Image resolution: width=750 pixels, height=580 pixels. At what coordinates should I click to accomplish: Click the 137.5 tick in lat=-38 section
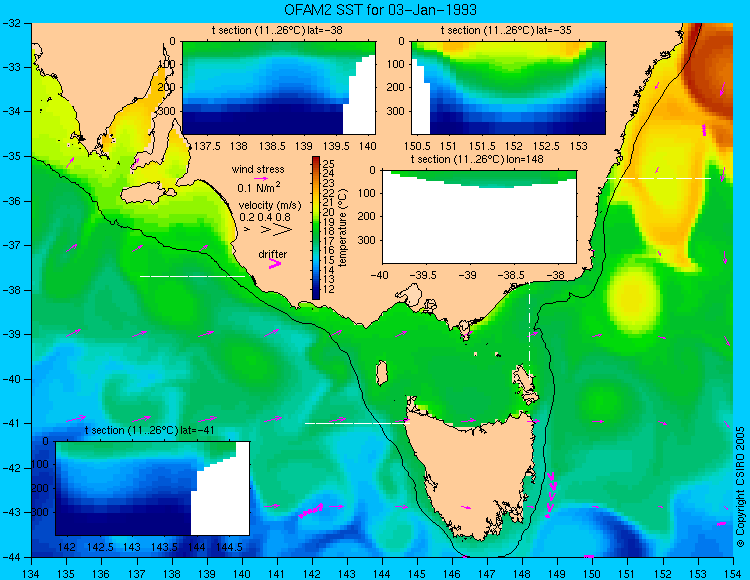point(207,146)
